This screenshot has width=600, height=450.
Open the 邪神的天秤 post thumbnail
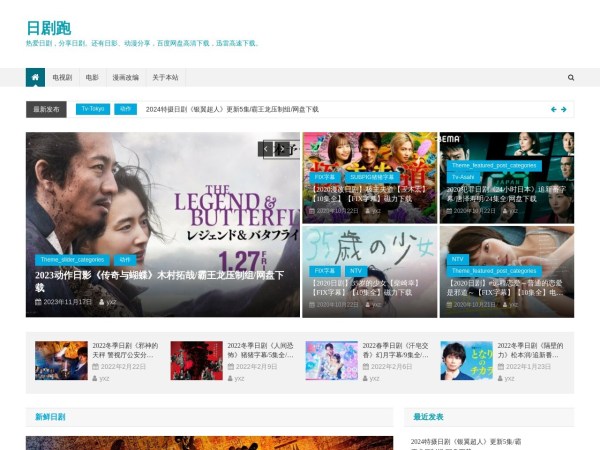61,361
